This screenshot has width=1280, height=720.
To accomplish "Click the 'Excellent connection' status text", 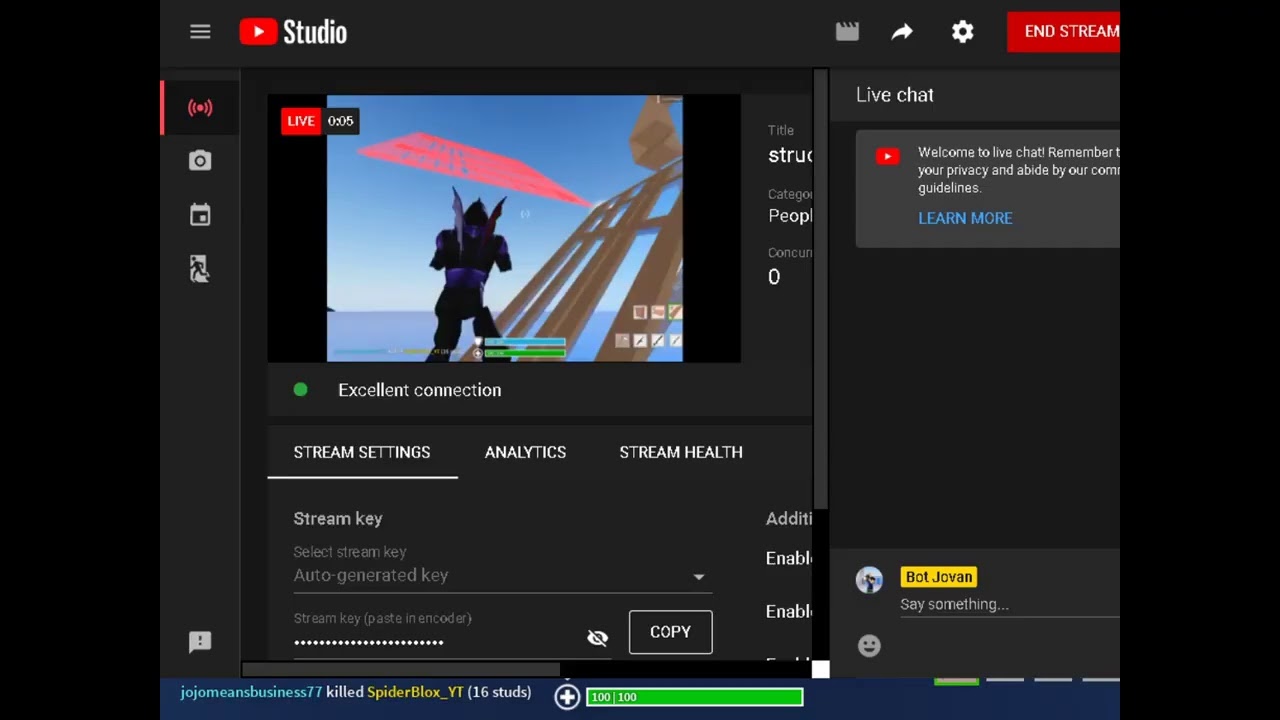I will point(420,390).
